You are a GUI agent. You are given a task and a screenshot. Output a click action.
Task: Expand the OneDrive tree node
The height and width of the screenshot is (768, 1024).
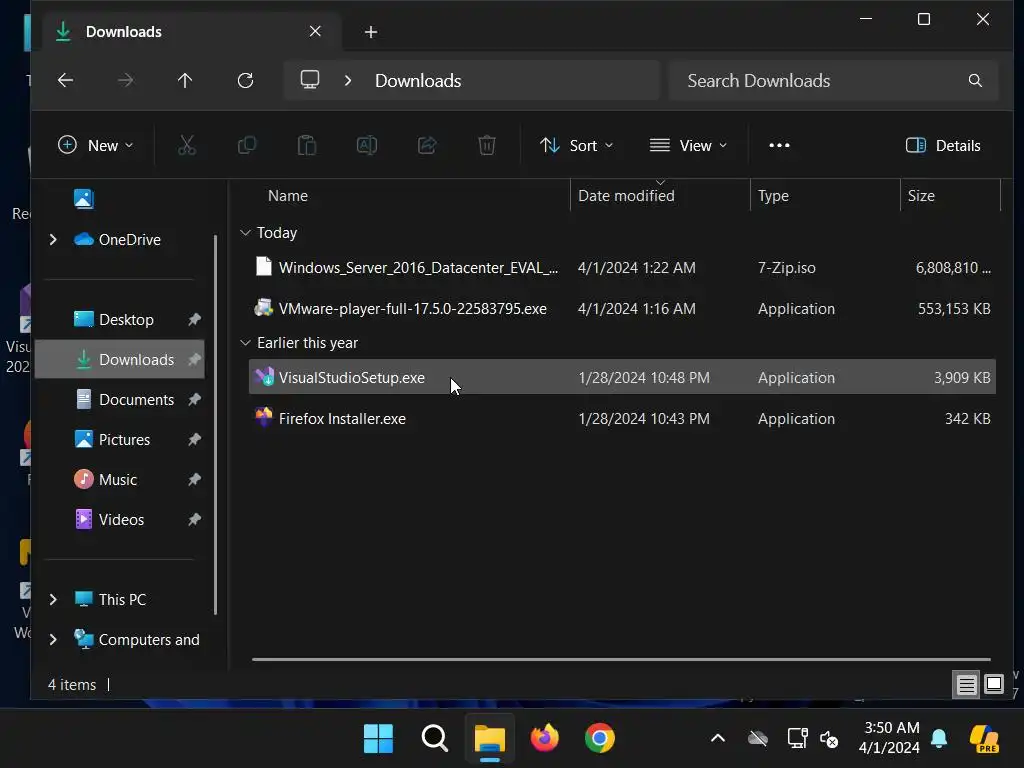53,240
